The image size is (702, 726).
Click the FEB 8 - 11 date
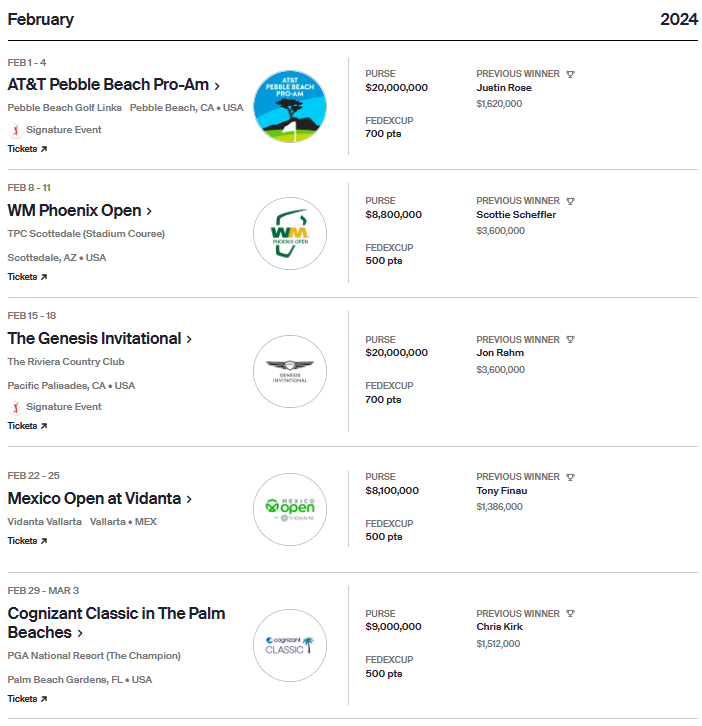pos(29,188)
